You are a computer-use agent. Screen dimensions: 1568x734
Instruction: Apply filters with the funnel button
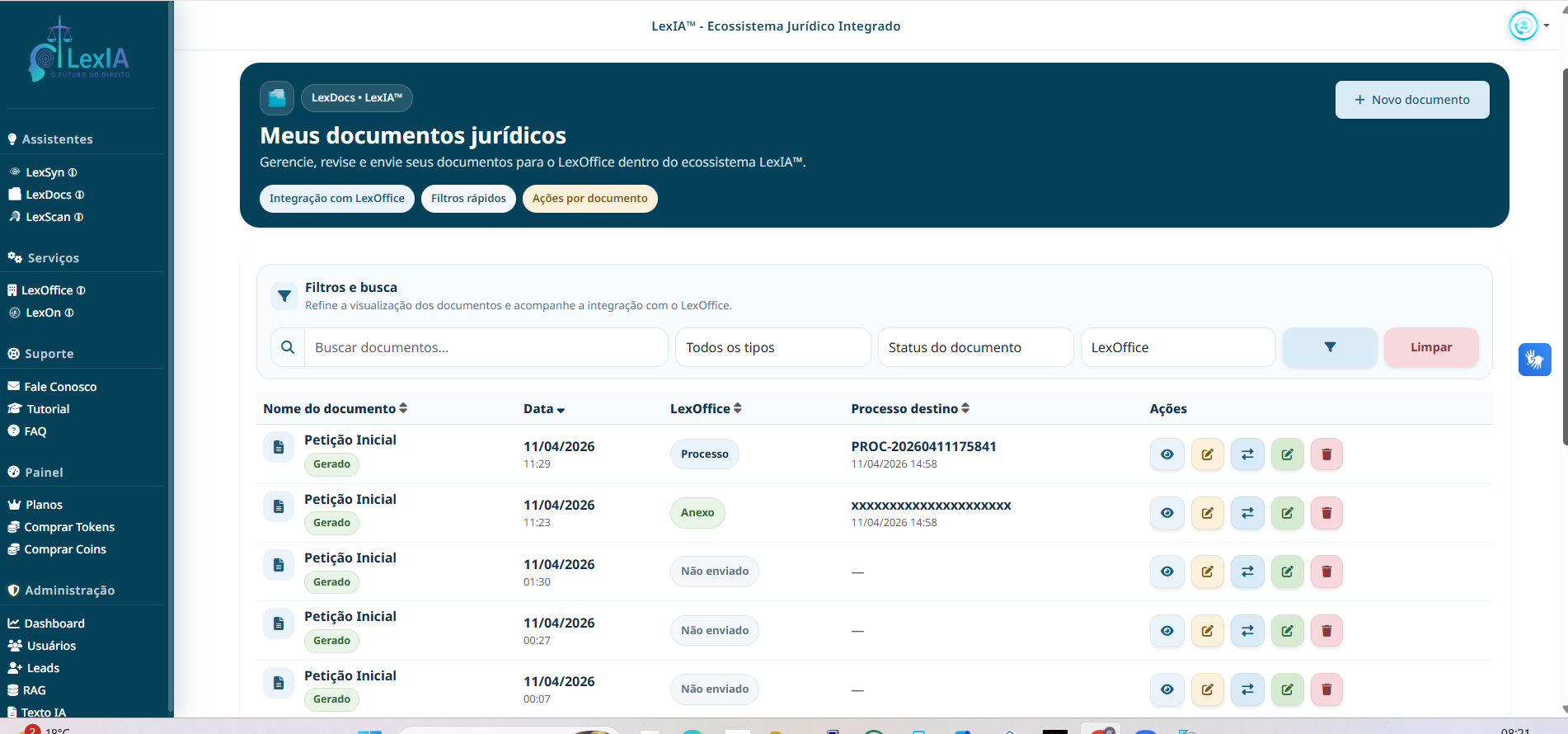[x=1330, y=347]
